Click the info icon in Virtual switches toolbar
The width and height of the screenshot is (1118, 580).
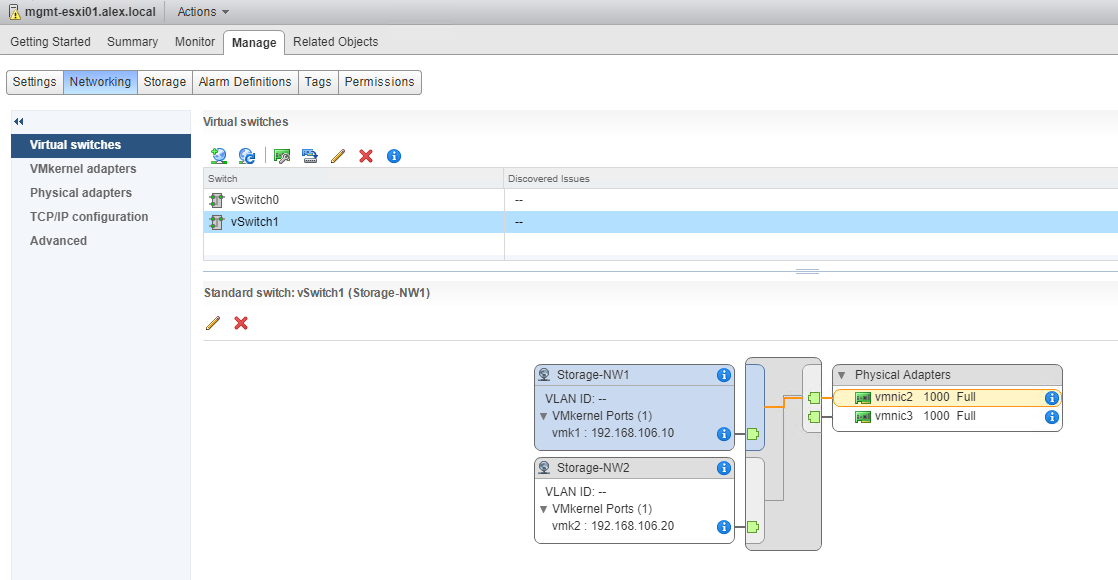click(394, 156)
